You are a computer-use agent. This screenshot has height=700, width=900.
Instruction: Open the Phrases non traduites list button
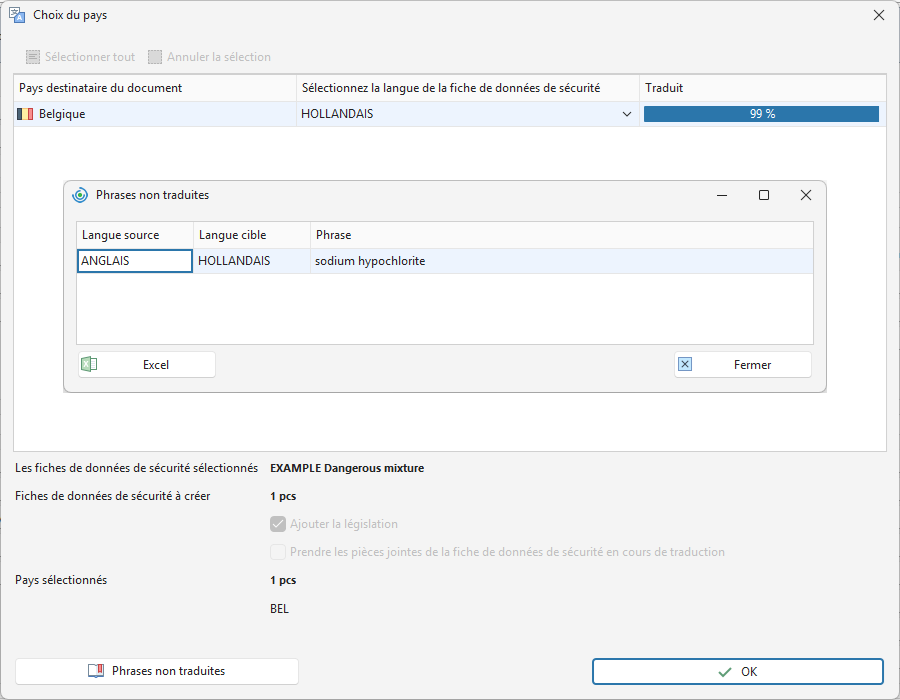157,671
